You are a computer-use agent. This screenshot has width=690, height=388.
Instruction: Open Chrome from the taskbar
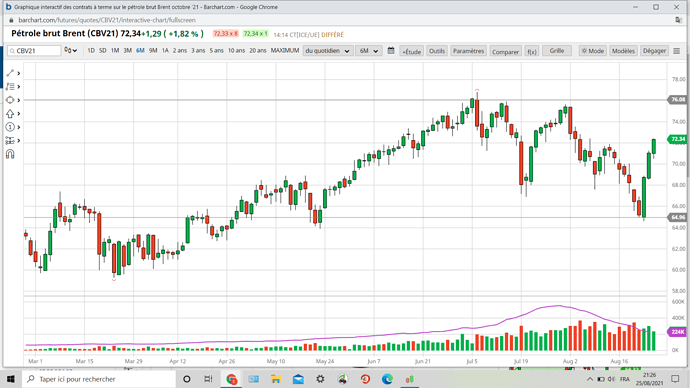coord(231,379)
